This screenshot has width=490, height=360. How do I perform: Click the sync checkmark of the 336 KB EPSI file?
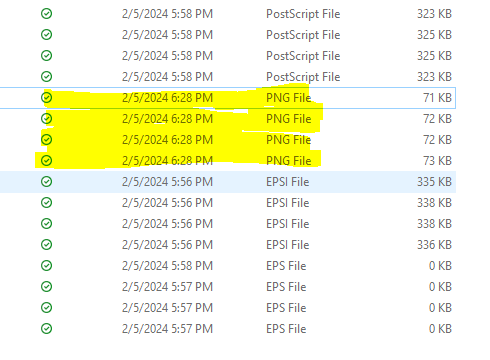pos(46,245)
